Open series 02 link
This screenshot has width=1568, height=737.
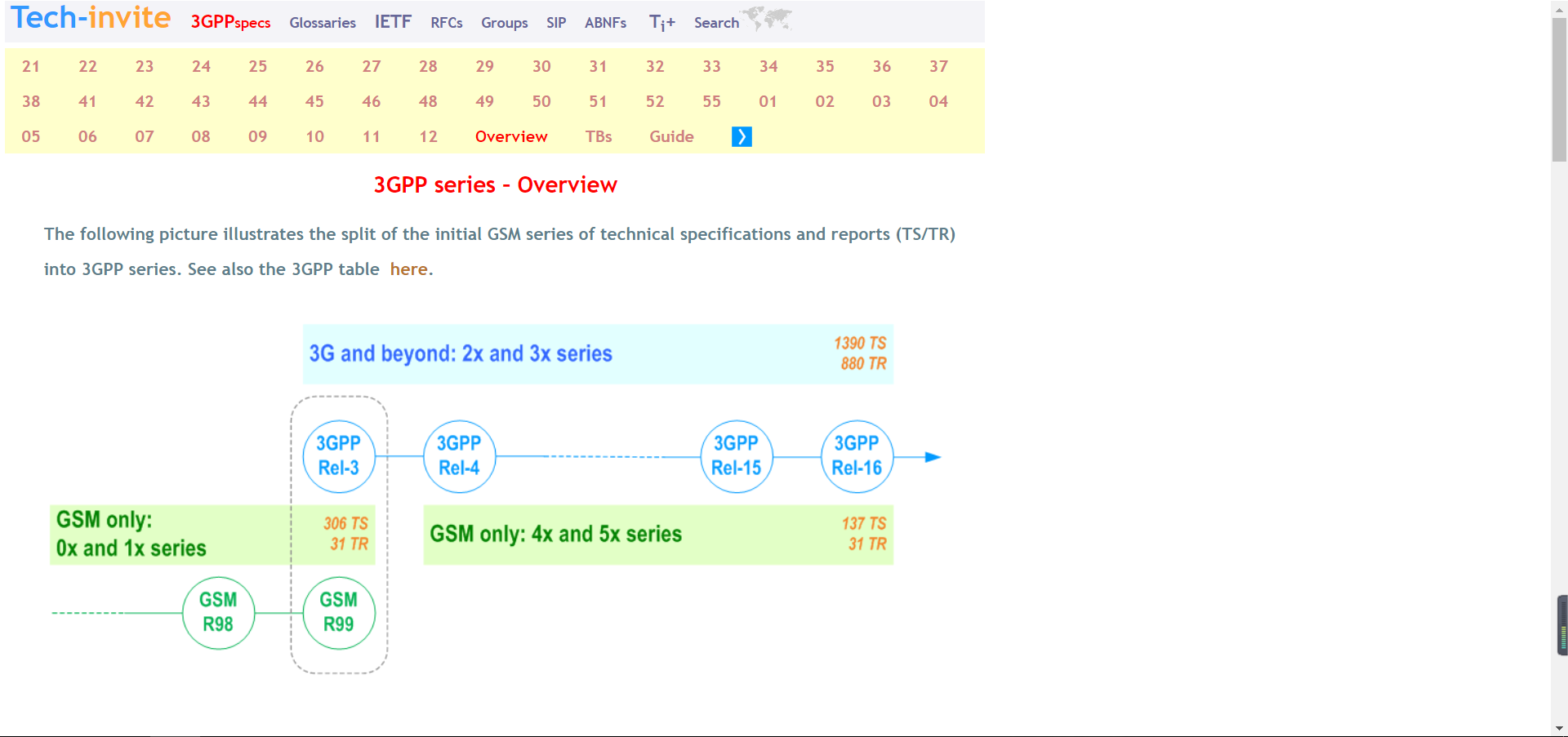(825, 101)
